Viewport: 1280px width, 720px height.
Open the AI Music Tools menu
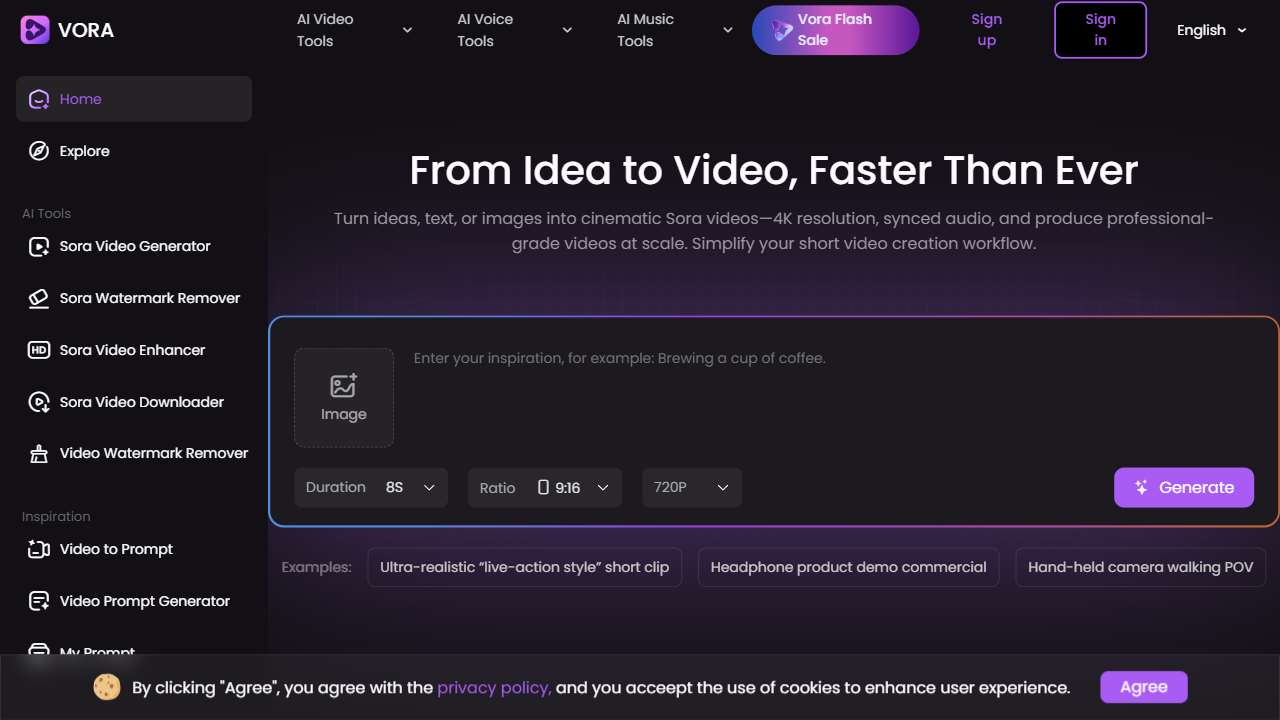(674, 30)
